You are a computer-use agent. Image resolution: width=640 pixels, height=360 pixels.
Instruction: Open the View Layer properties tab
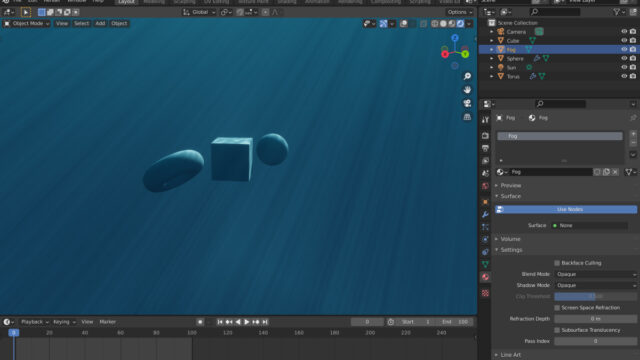[x=485, y=160]
